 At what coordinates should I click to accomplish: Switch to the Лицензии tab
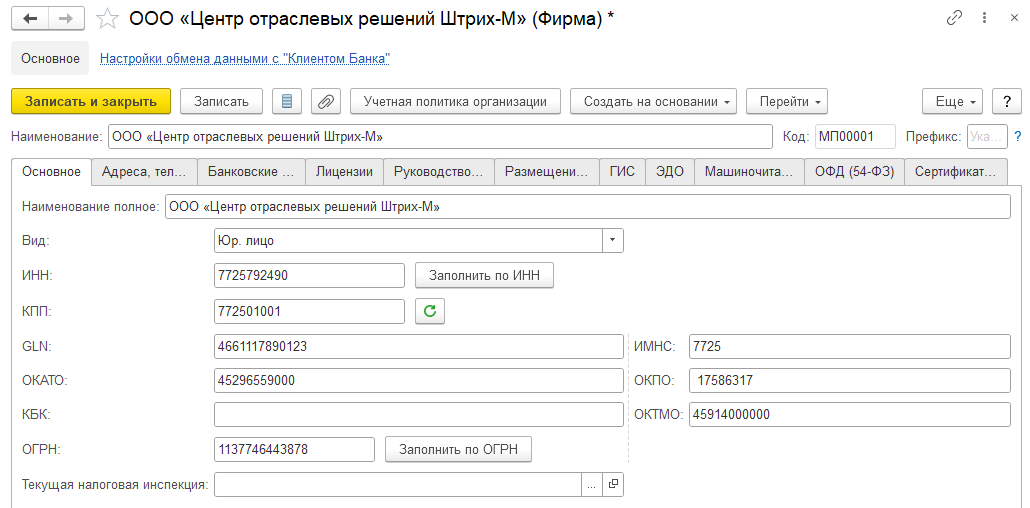pos(344,171)
